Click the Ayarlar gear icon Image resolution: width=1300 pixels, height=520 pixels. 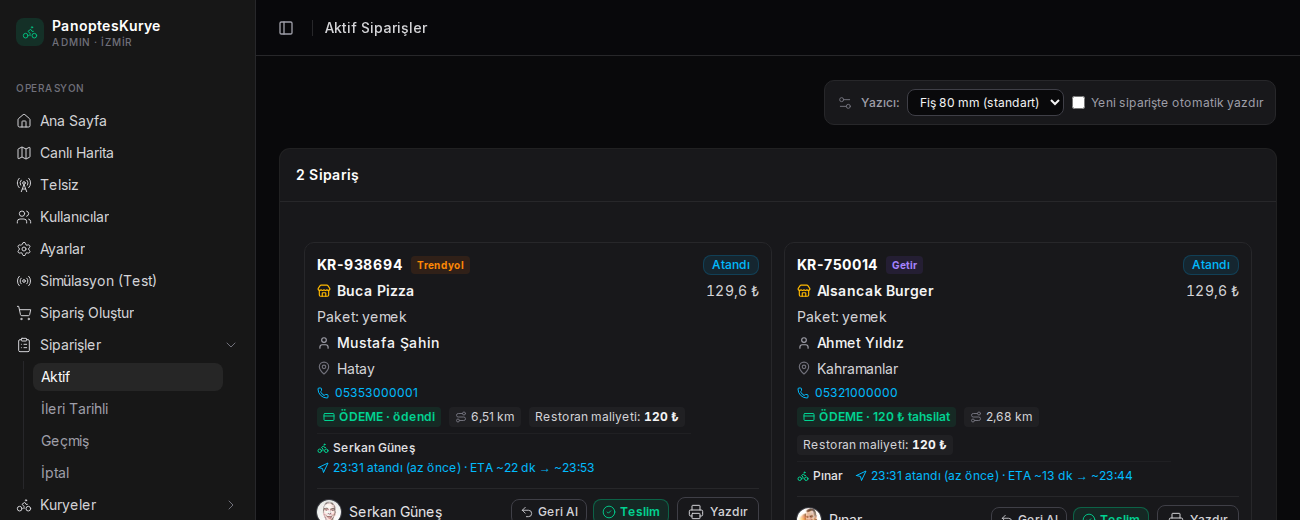coord(24,249)
